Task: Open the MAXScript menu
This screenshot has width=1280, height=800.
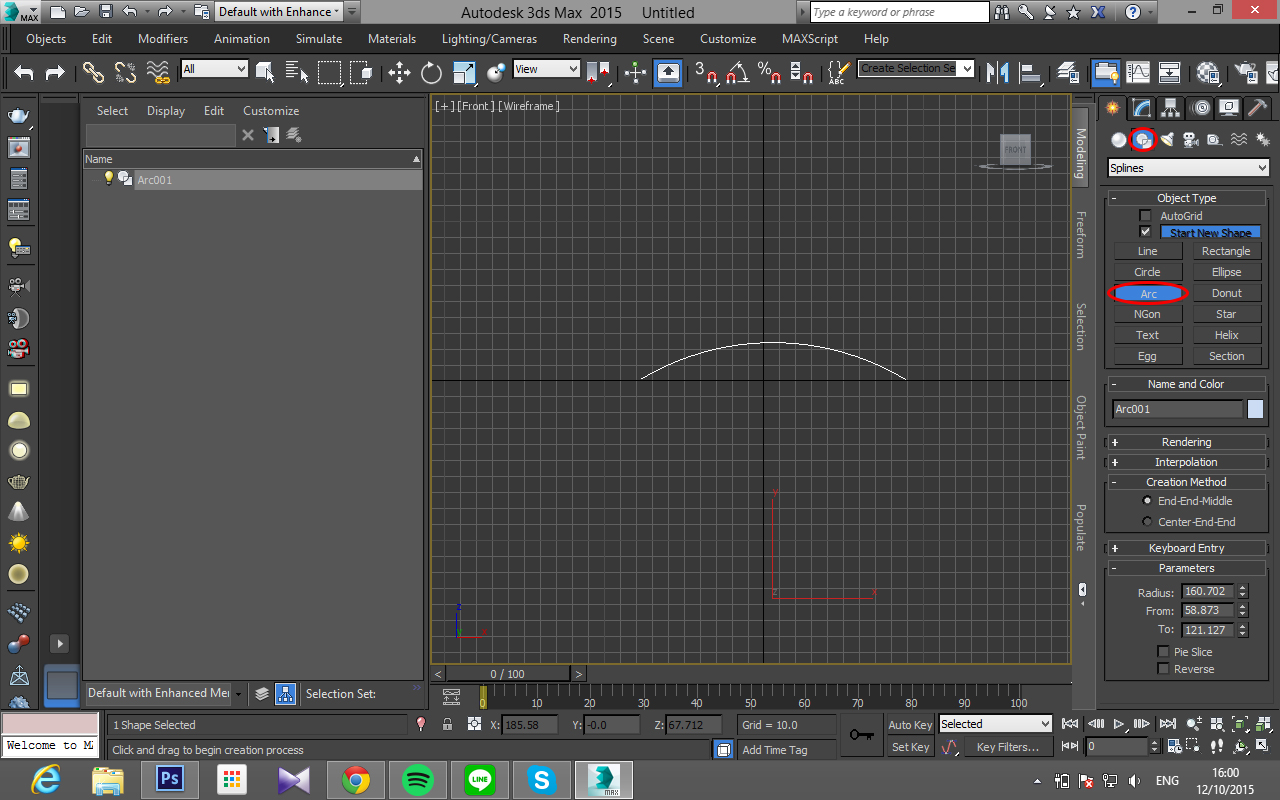Action: pos(810,39)
